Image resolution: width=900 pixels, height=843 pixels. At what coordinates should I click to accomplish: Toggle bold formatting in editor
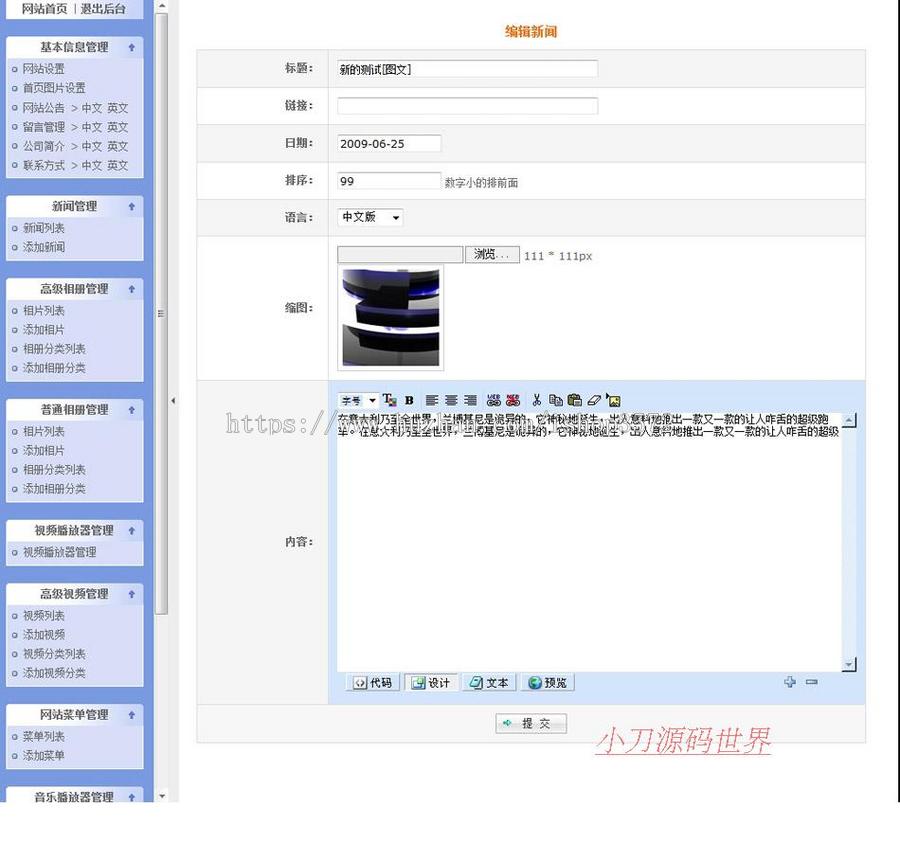click(x=409, y=400)
